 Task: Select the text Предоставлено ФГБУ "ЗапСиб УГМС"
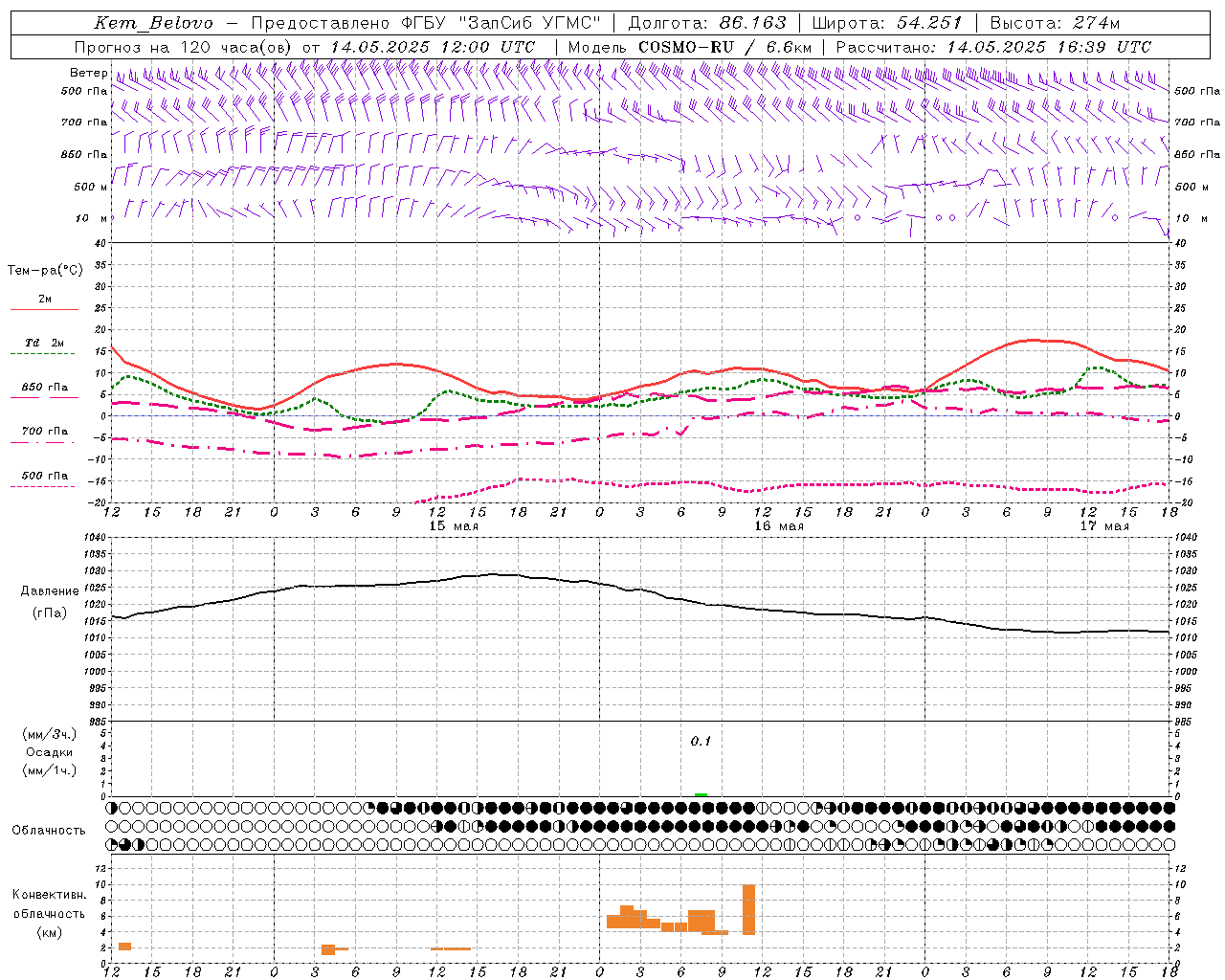click(x=426, y=23)
